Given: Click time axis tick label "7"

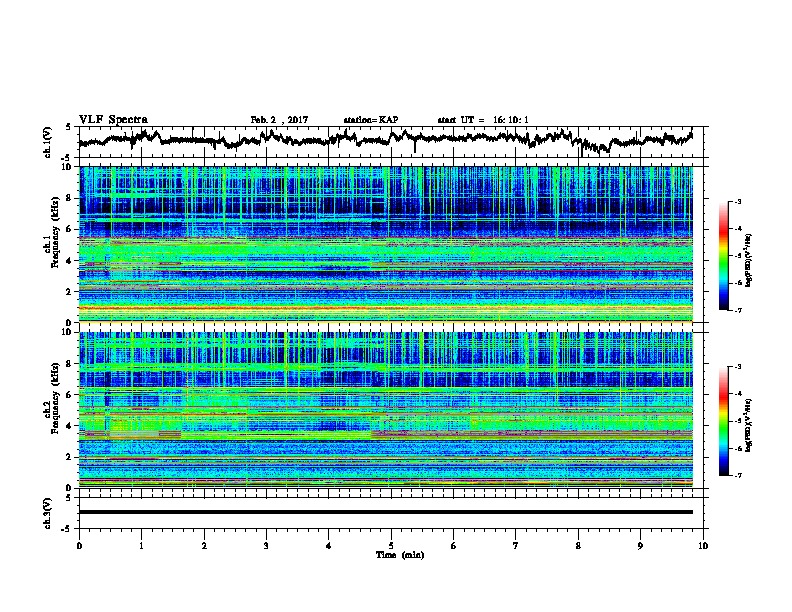Looking at the screenshot, I should (x=516, y=546).
